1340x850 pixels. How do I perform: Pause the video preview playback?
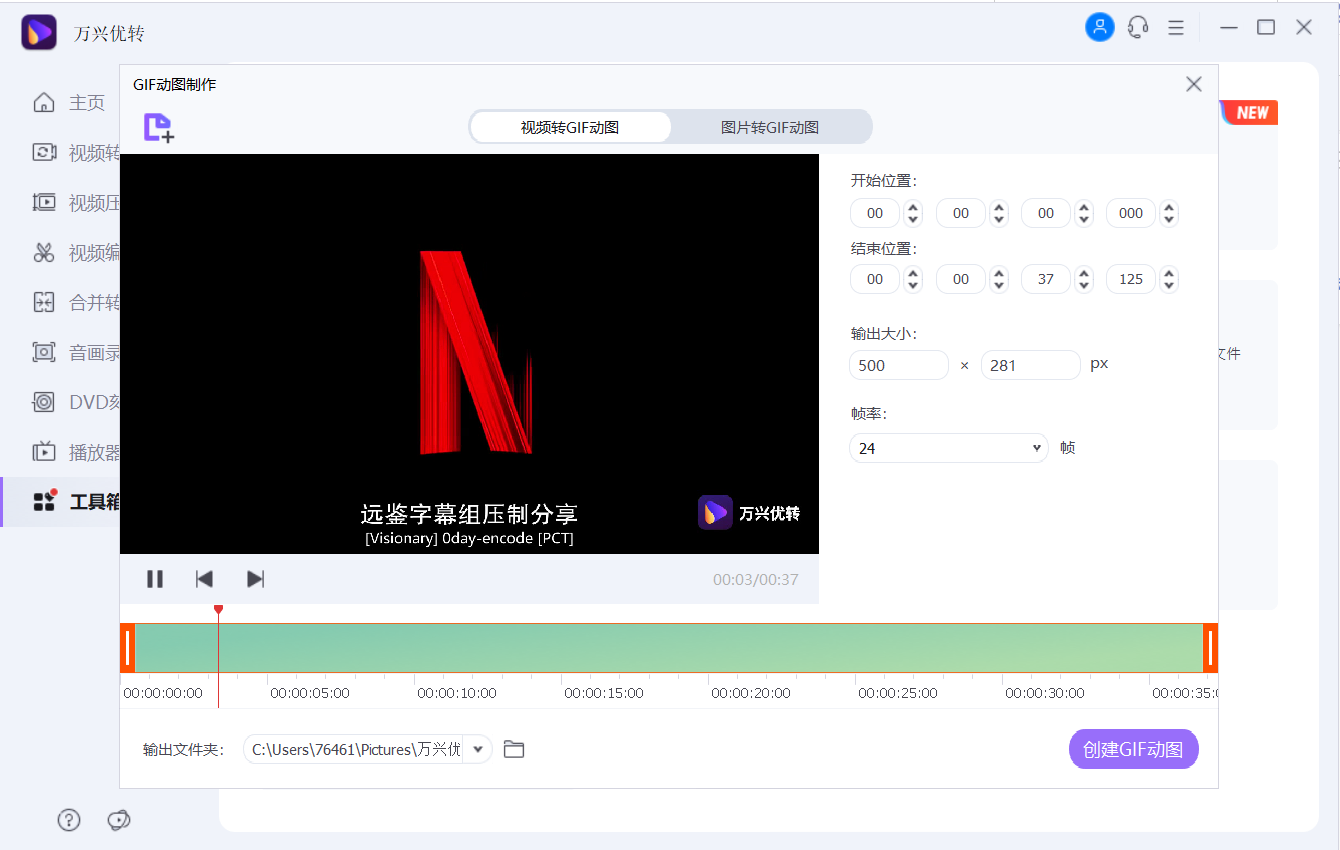tap(155, 578)
